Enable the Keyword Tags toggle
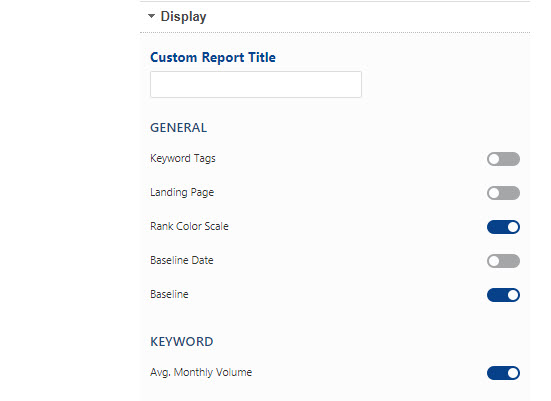551x401 pixels. [x=503, y=159]
